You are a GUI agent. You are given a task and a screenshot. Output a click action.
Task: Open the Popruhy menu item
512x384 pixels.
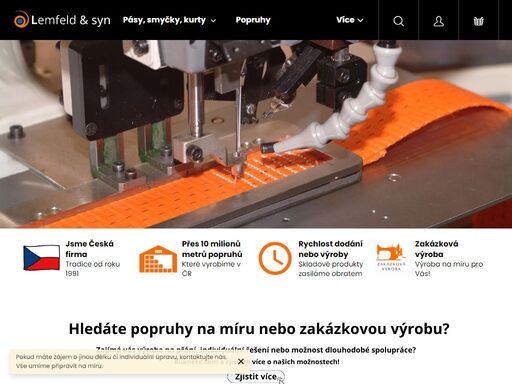click(x=253, y=20)
